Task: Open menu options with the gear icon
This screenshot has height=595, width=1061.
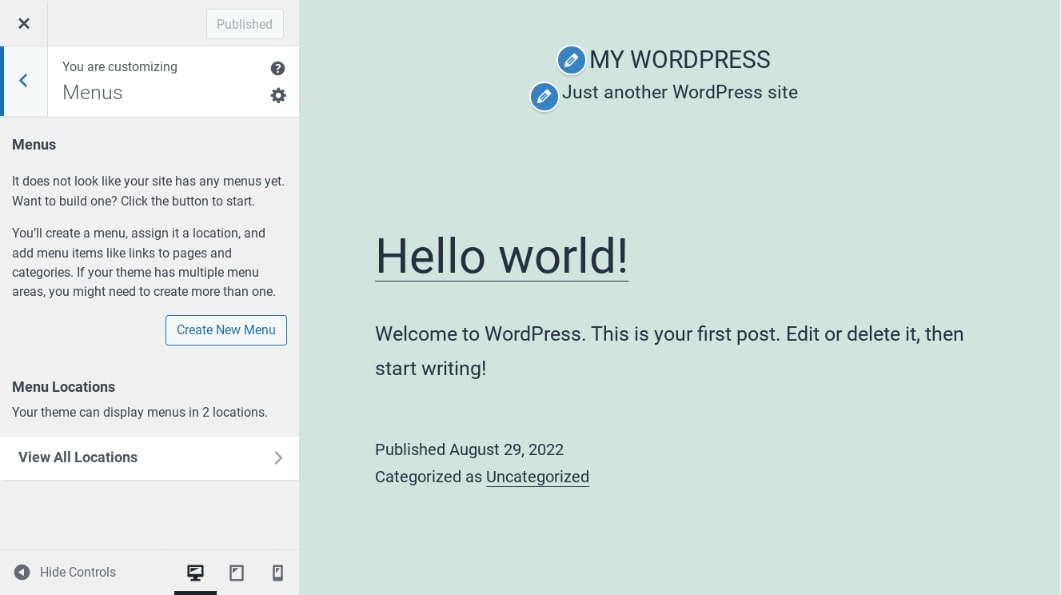Action: pyautogui.click(x=278, y=95)
